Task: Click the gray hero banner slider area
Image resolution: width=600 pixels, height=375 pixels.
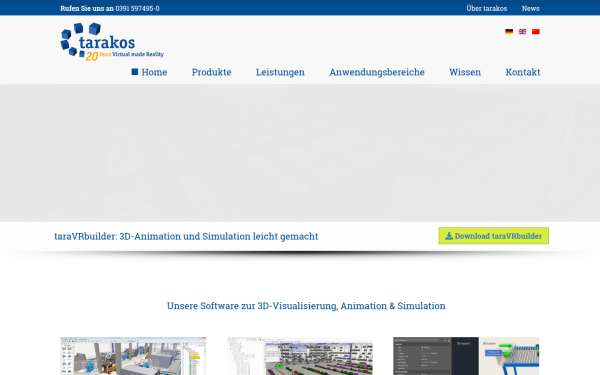Action: pos(300,153)
